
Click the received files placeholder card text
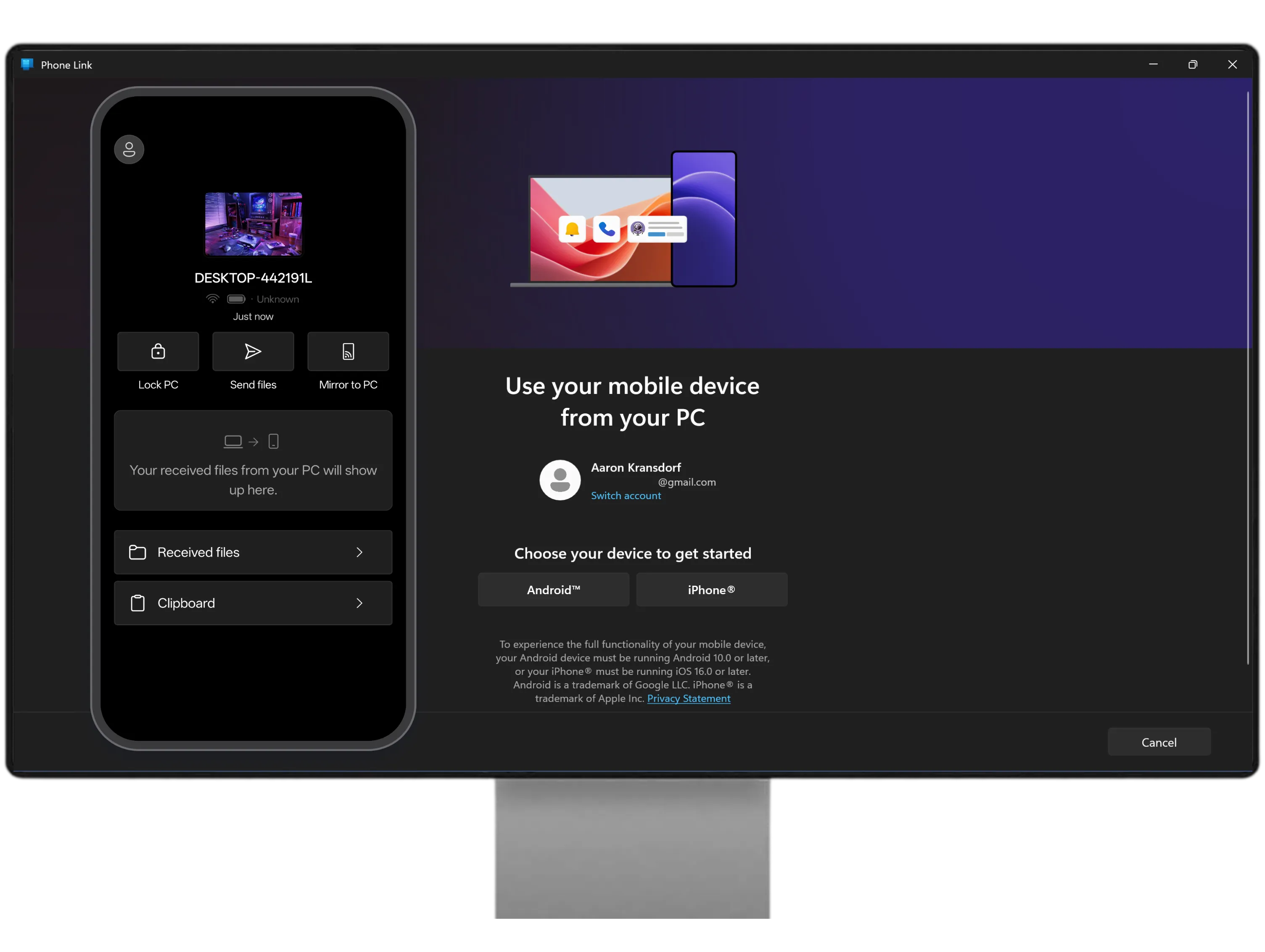click(x=254, y=480)
